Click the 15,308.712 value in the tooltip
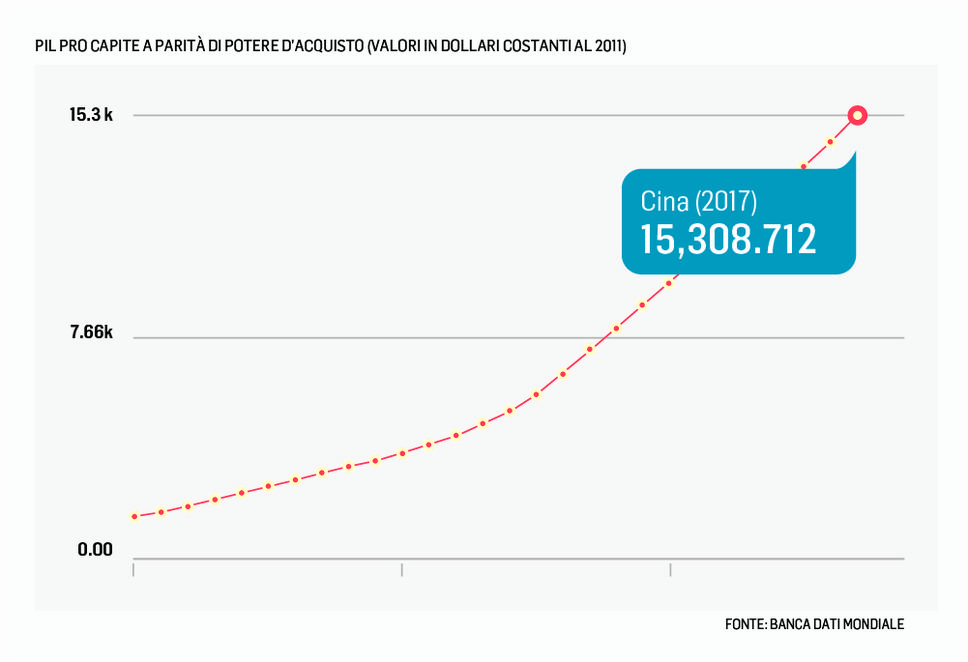The width and height of the screenshot is (968, 662). coord(728,240)
